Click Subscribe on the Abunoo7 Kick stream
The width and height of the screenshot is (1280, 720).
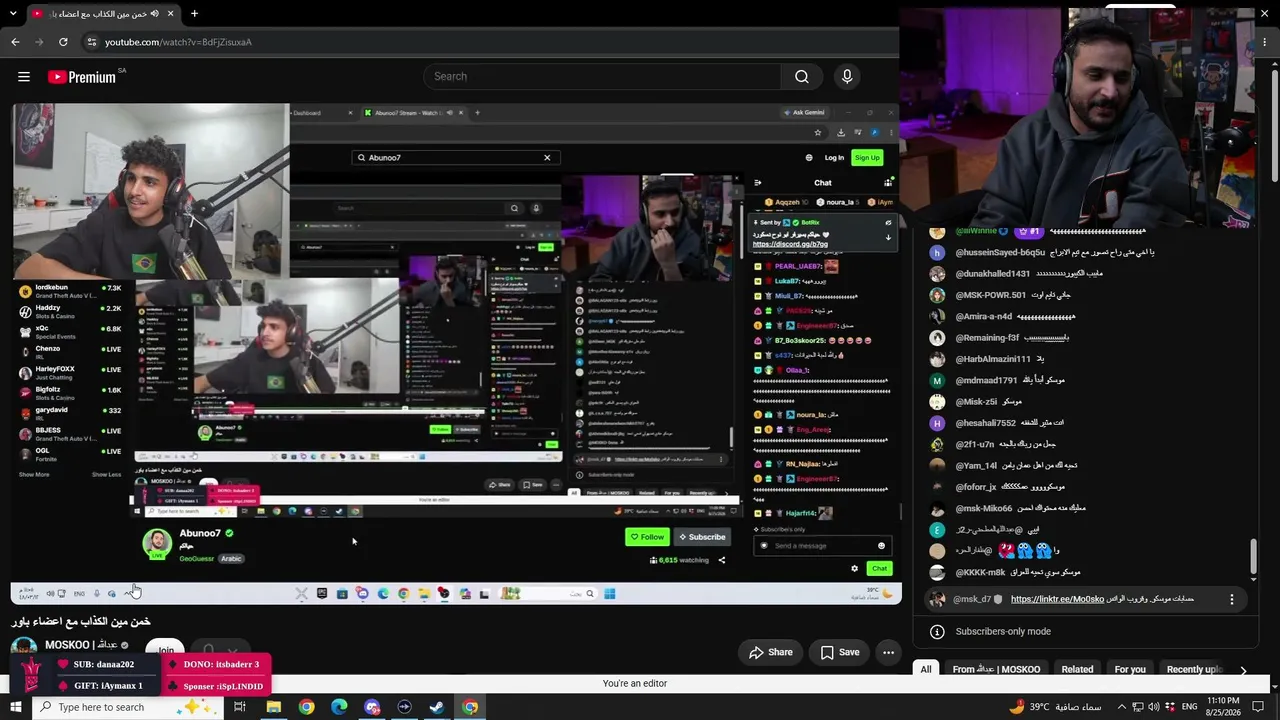point(701,537)
